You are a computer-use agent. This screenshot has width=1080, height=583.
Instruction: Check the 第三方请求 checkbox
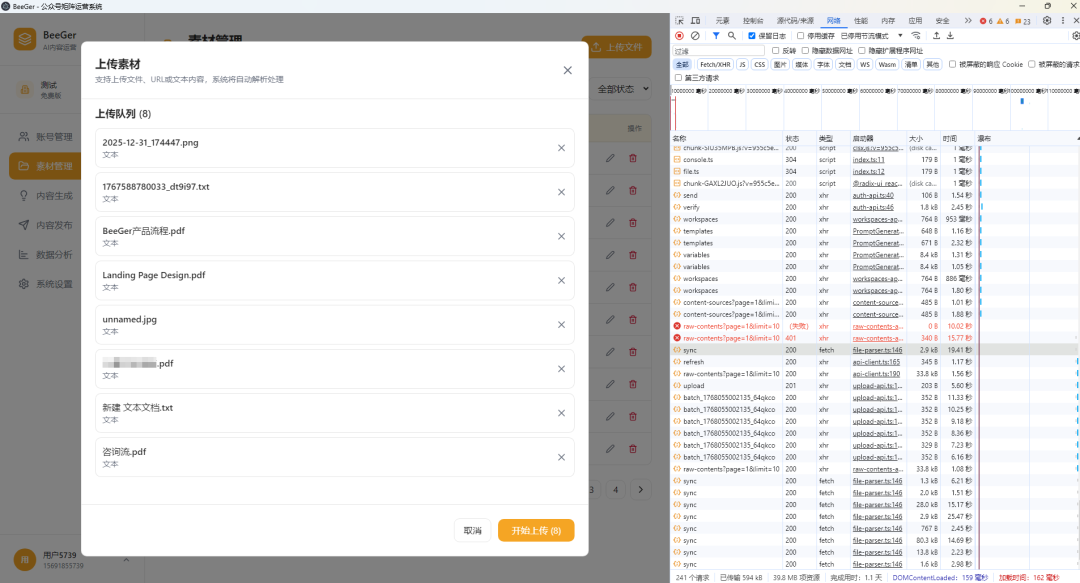coord(679,77)
